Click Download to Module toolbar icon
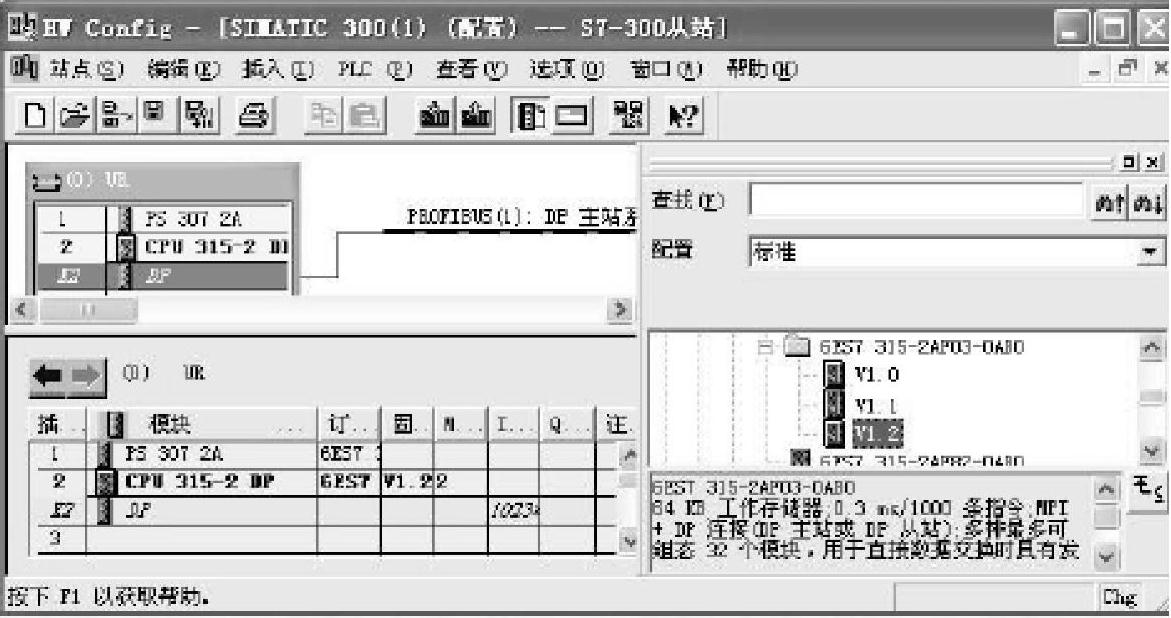The image size is (1171, 618). click(435, 116)
